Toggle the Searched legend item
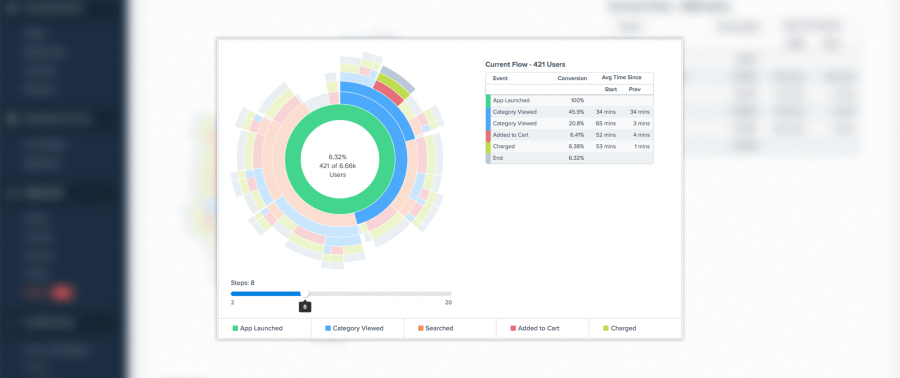 (436, 329)
